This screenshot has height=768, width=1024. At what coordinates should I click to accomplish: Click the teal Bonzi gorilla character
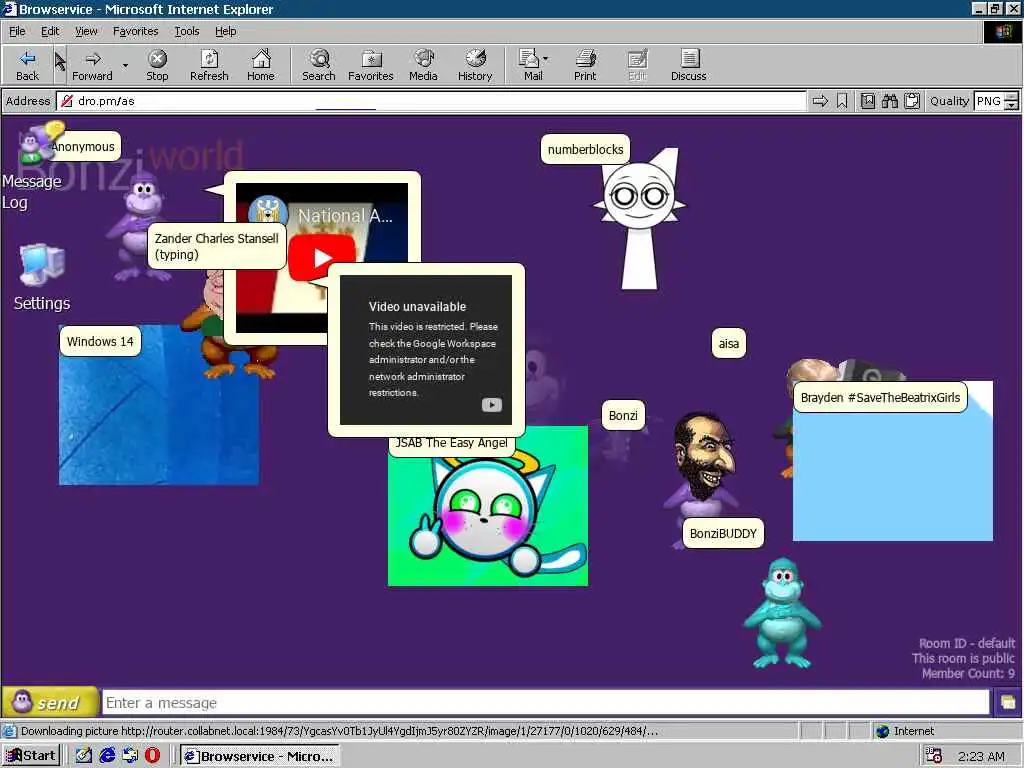tap(782, 613)
